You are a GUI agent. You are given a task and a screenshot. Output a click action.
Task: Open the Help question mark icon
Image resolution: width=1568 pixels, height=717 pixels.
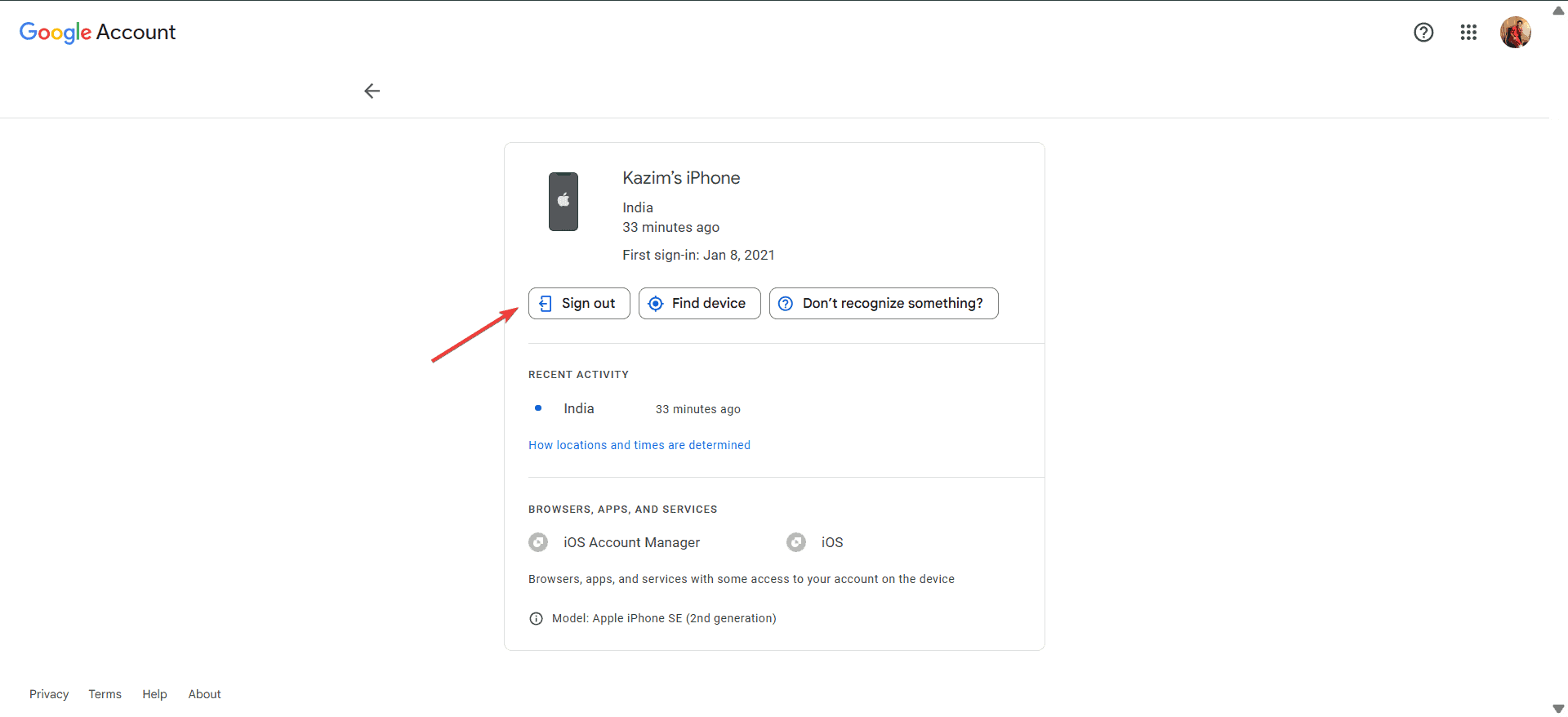click(1423, 32)
